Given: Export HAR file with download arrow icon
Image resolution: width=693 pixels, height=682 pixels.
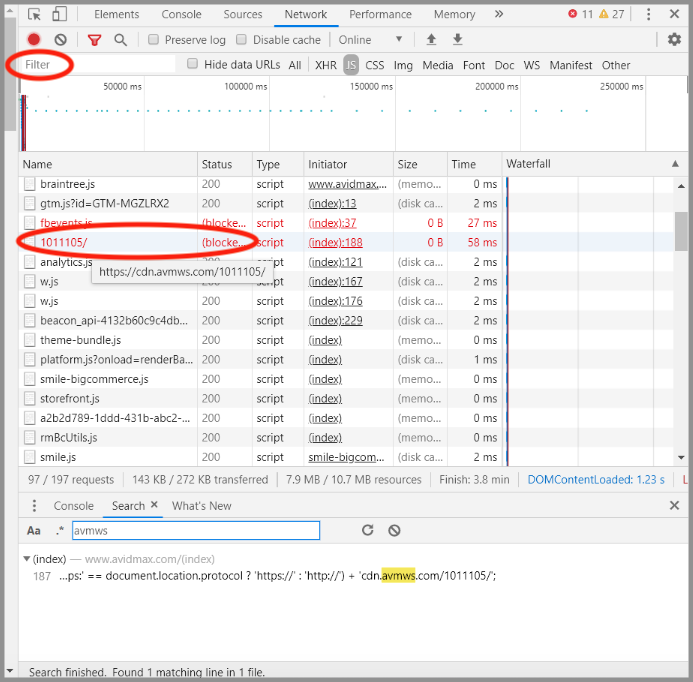Looking at the screenshot, I should [457, 40].
